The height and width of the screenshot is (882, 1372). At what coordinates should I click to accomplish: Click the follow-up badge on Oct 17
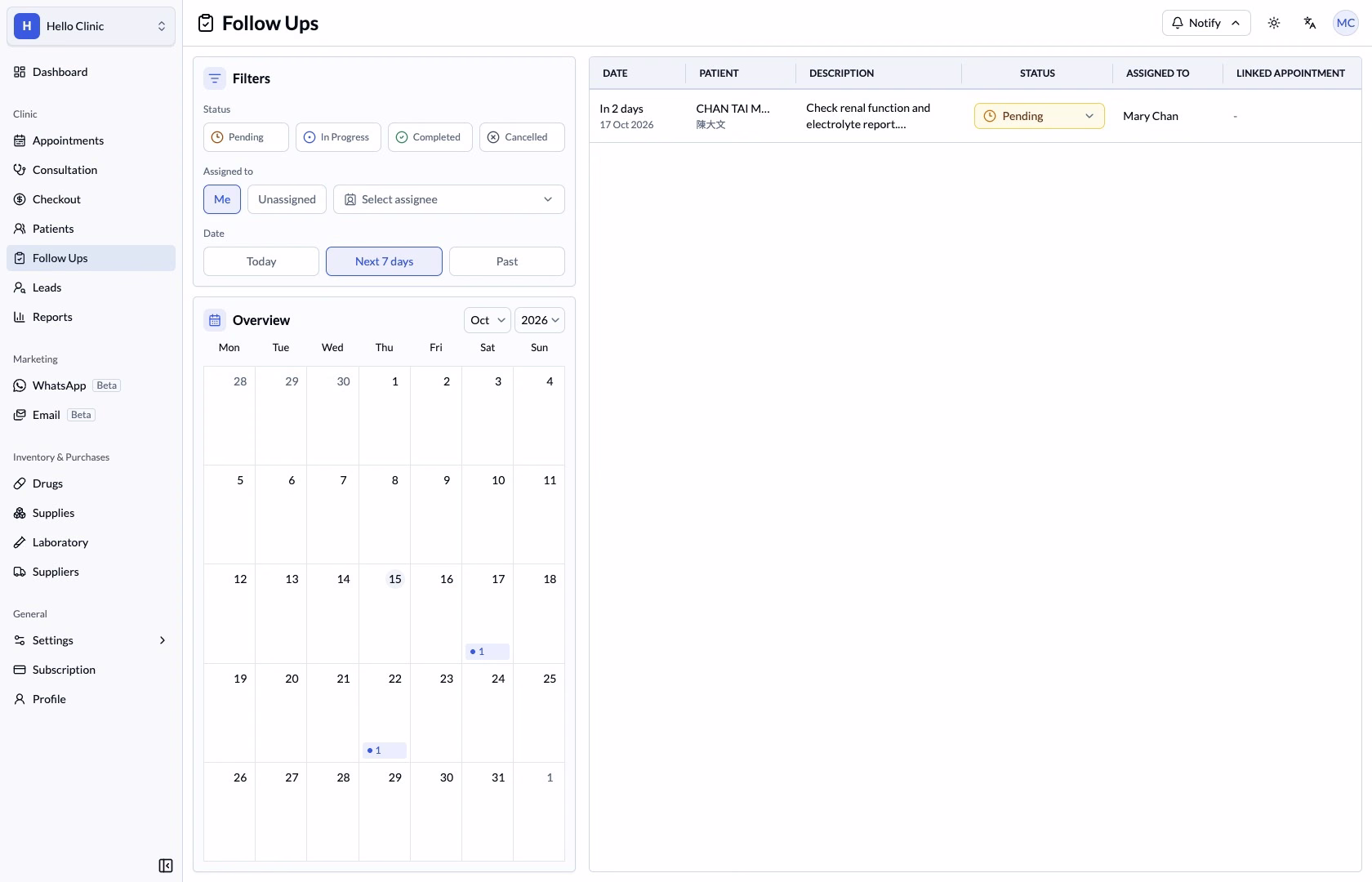pyautogui.click(x=488, y=652)
